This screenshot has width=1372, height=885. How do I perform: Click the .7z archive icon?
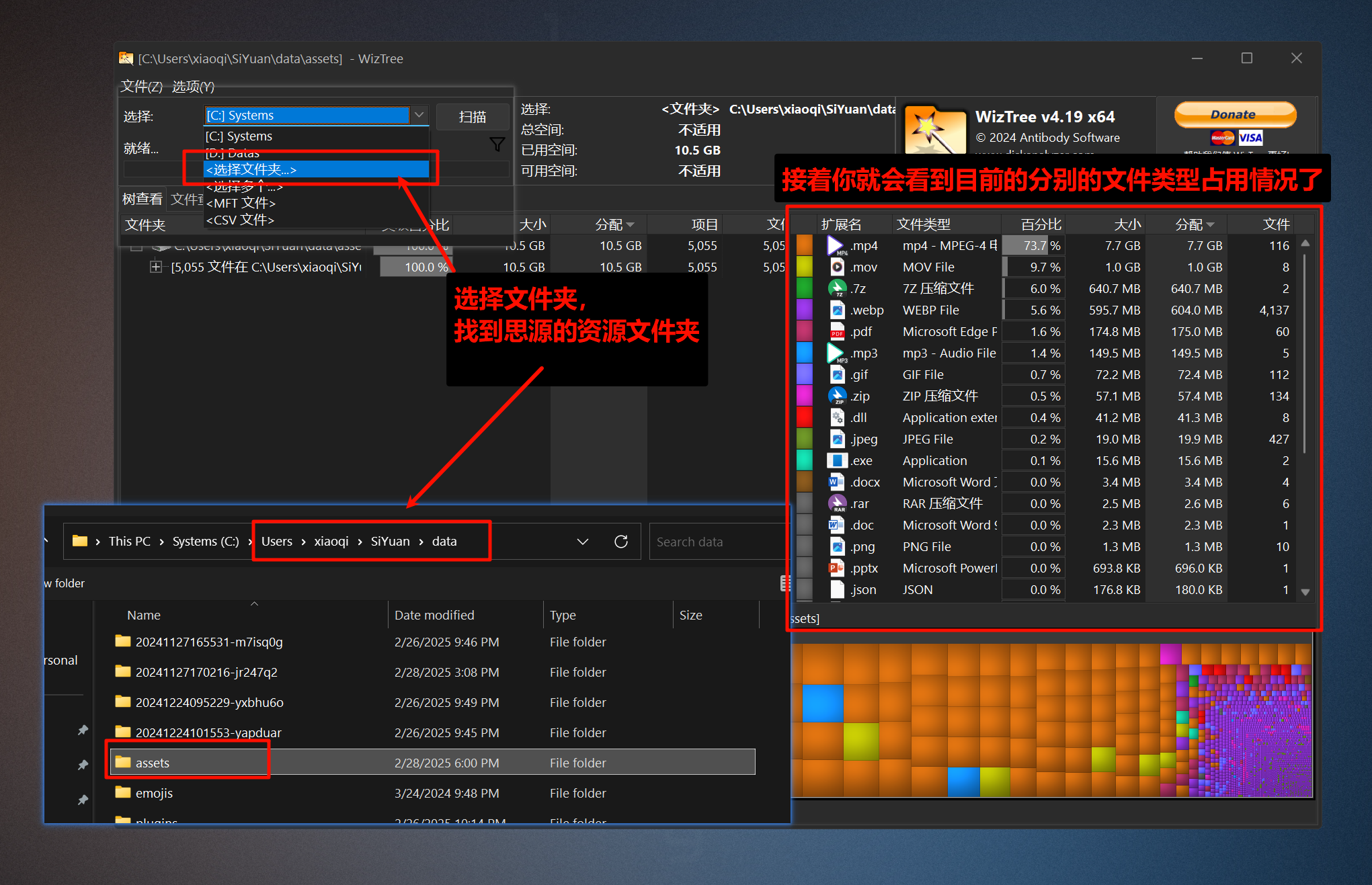837,289
